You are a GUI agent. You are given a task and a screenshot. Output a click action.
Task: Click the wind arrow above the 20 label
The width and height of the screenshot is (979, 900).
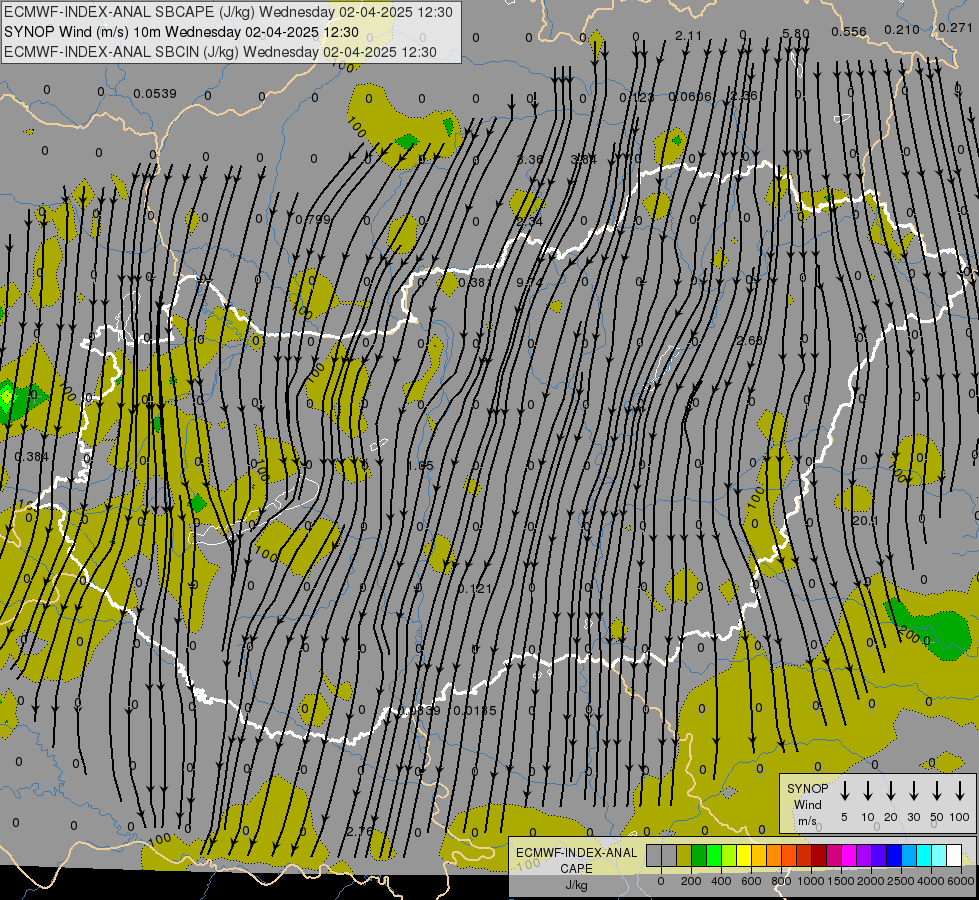coord(891,791)
